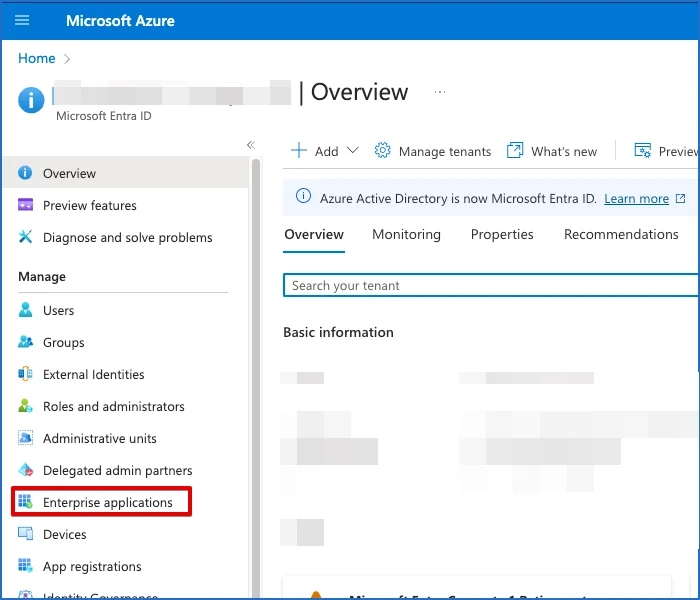This screenshot has height=600, width=700.
Task: Switch to the Properties tab
Action: (502, 234)
